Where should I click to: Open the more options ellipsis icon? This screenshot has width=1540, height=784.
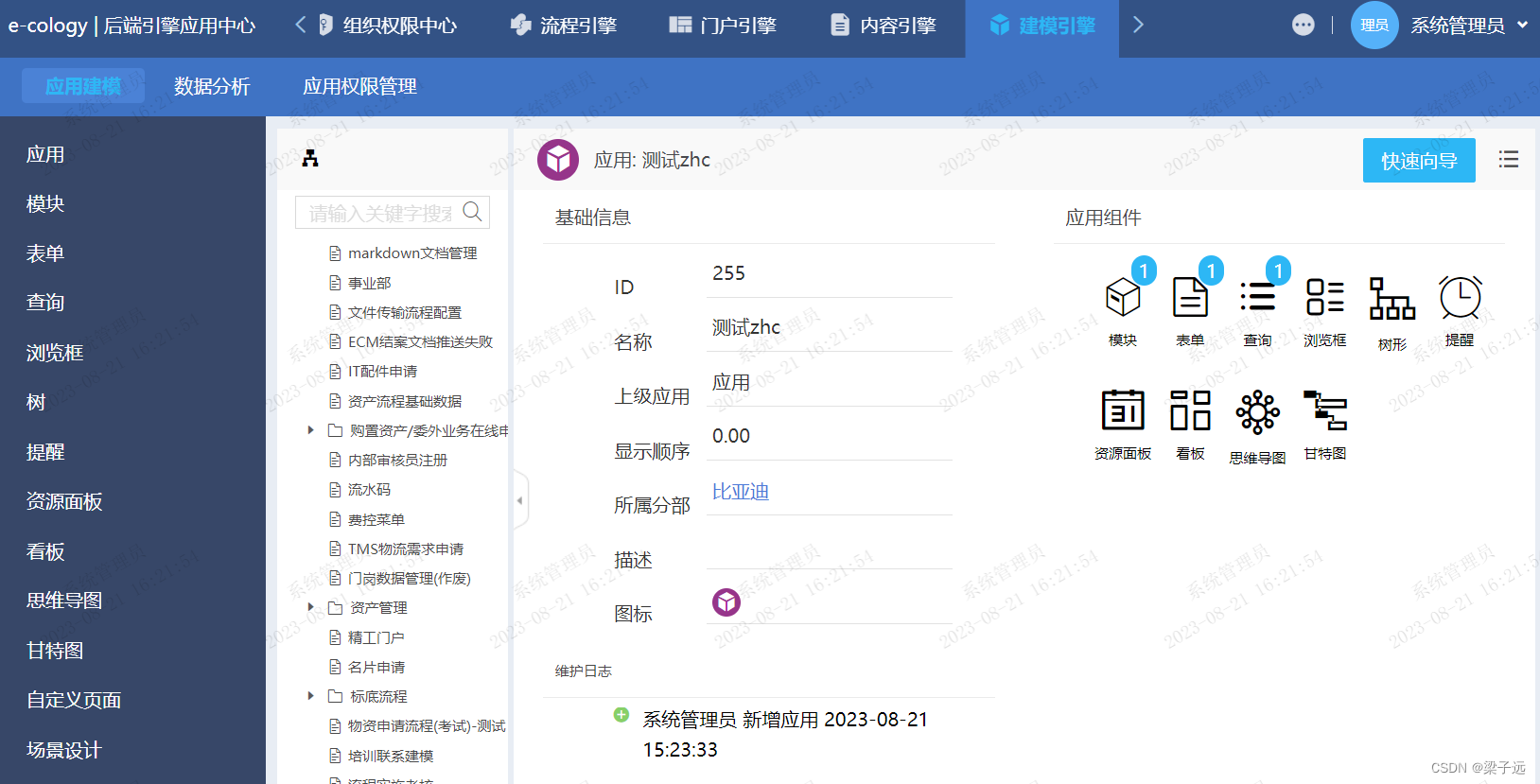tap(1304, 26)
